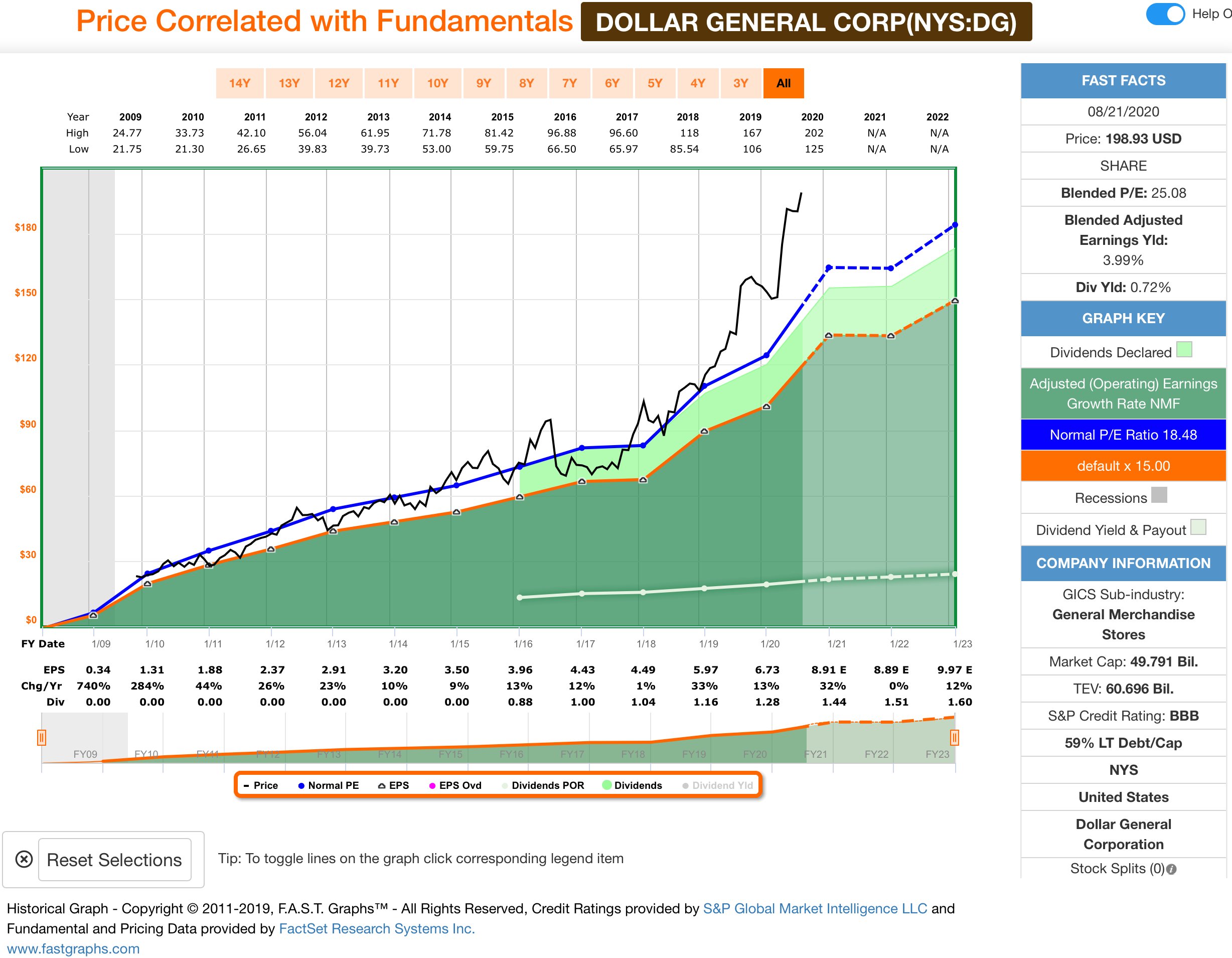Open S&P Global Market Intelligence link
Viewport: 1232px width, 958px height.
(815, 908)
